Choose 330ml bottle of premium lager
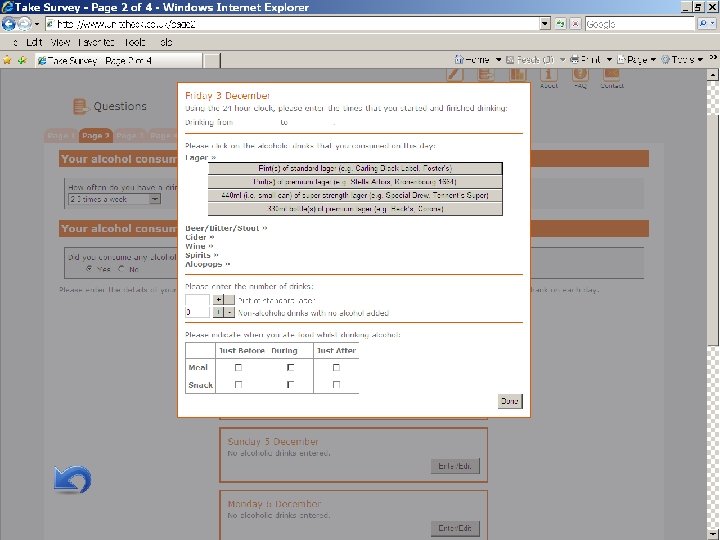 click(x=355, y=208)
